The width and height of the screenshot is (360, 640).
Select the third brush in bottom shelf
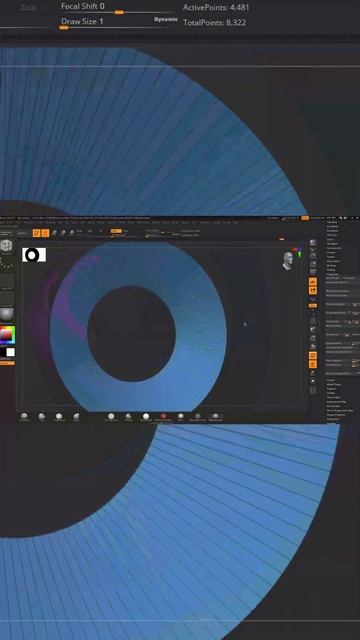point(59,416)
